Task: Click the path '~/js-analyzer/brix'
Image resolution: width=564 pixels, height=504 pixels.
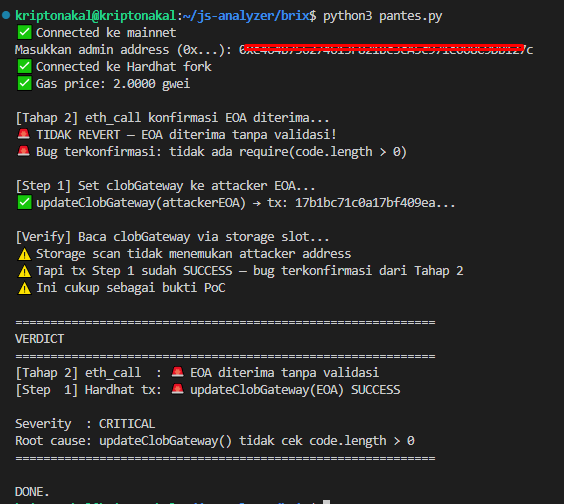Action: 246,15
